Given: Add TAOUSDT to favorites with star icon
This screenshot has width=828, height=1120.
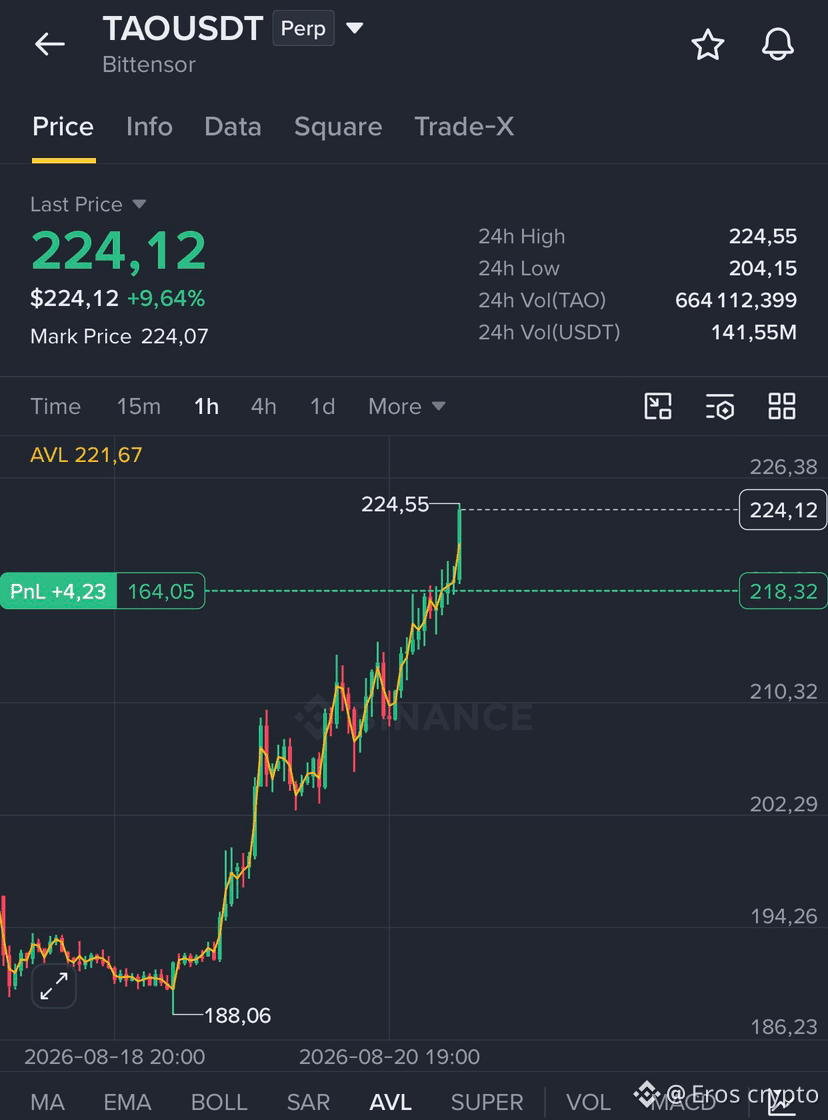Looking at the screenshot, I should click(707, 45).
